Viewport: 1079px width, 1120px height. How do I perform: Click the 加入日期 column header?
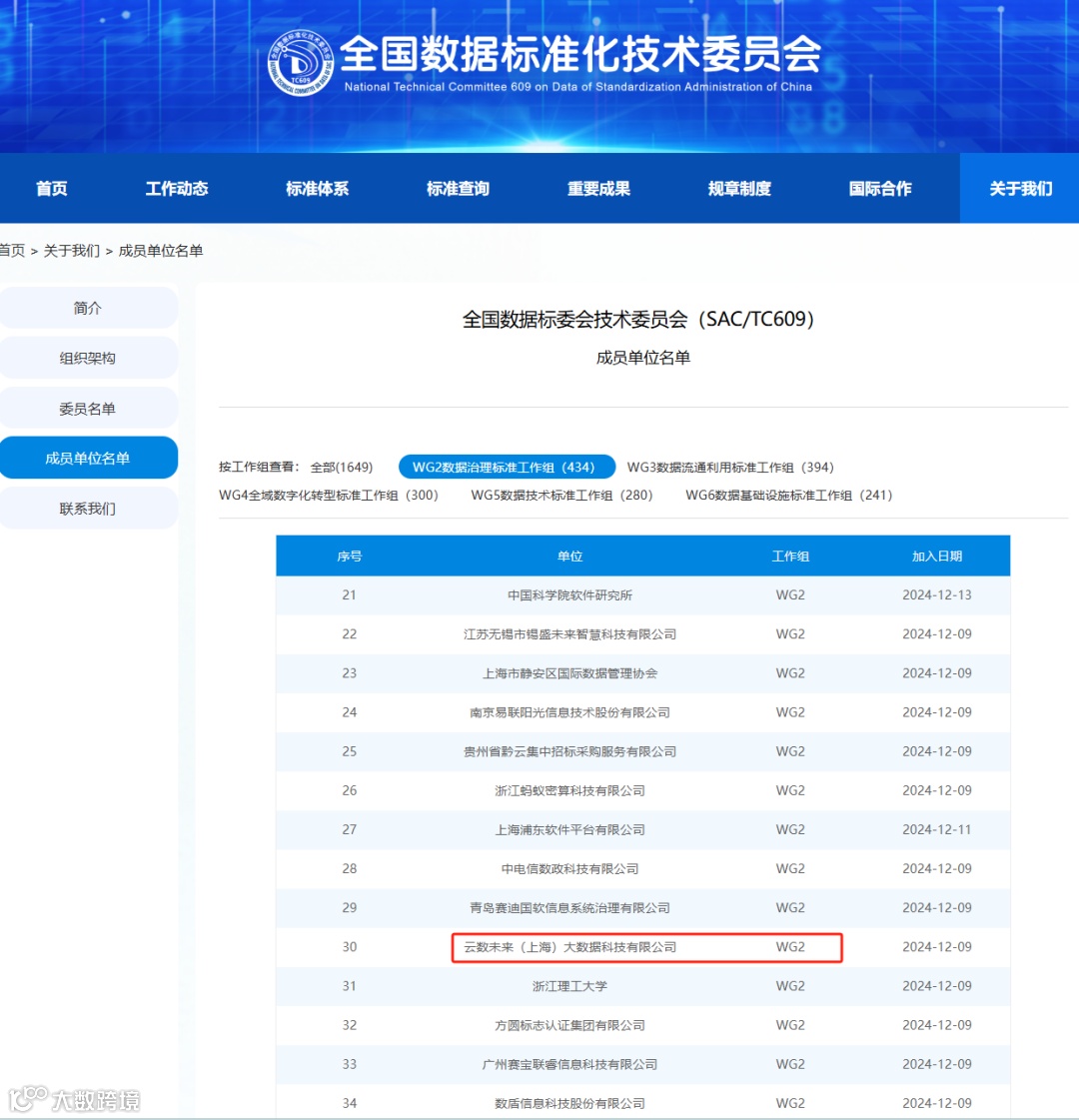(937, 557)
